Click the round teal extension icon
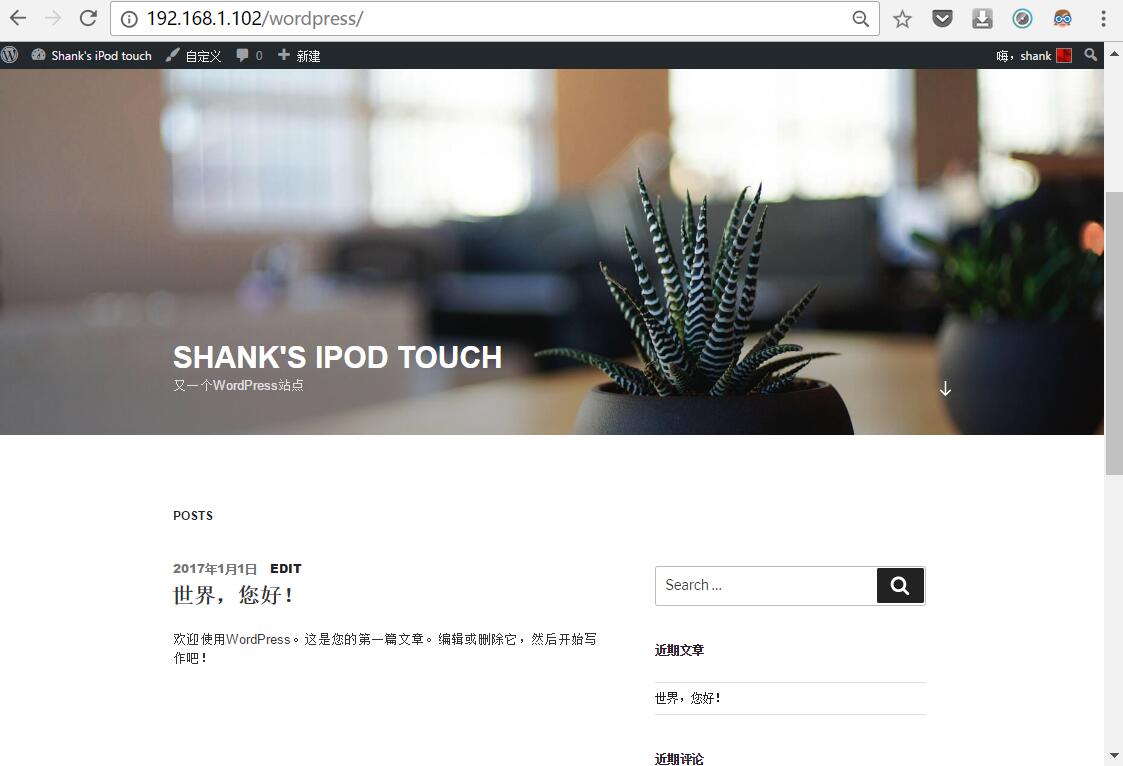1123x766 pixels. point(1022,19)
